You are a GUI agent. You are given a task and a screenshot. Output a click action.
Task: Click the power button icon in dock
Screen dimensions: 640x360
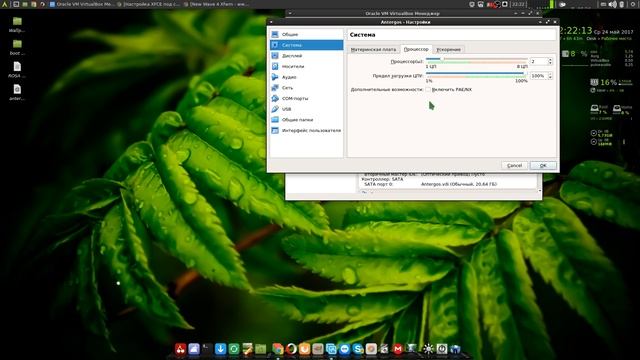[442, 349]
